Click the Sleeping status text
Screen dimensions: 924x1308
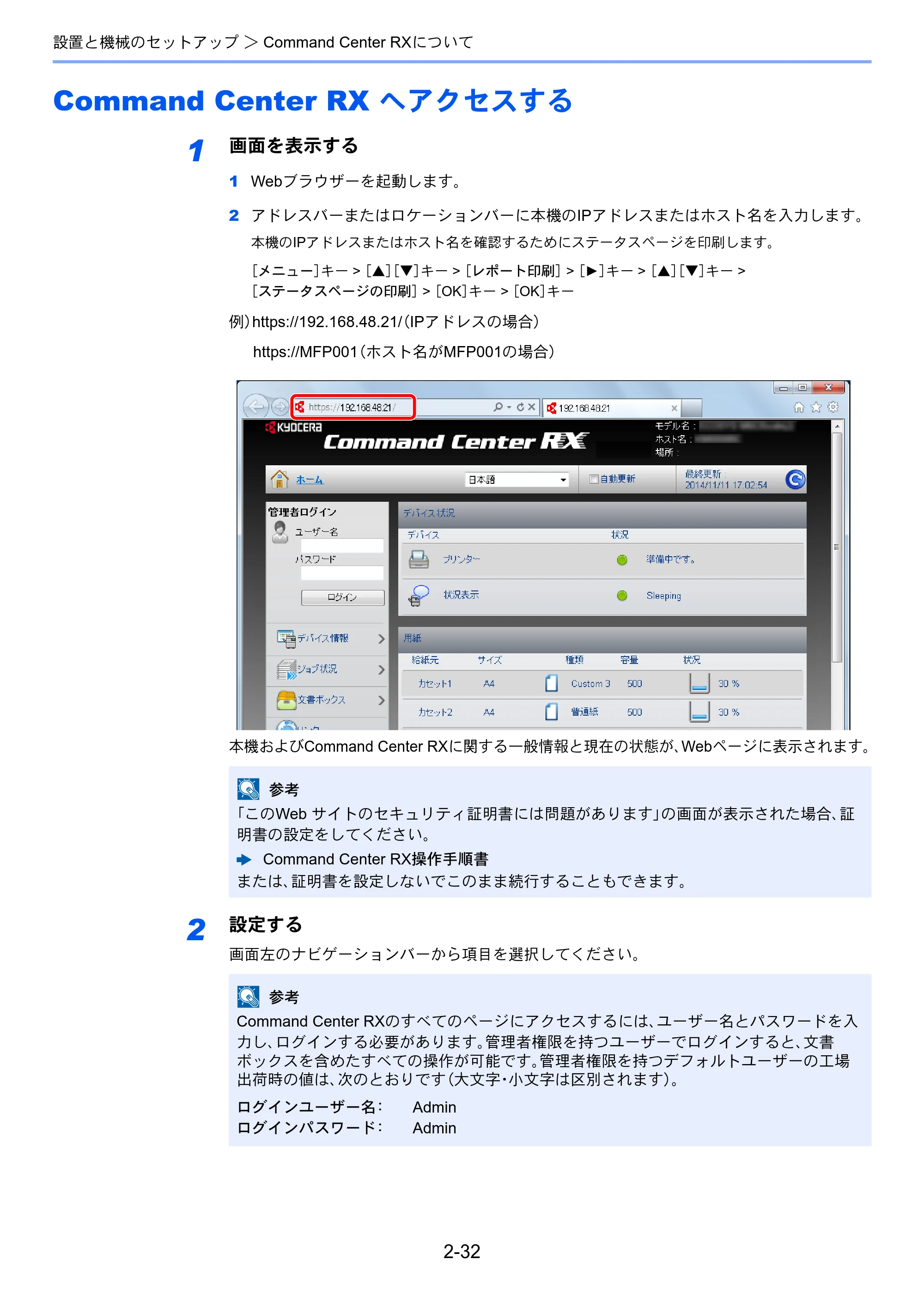[663, 596]
